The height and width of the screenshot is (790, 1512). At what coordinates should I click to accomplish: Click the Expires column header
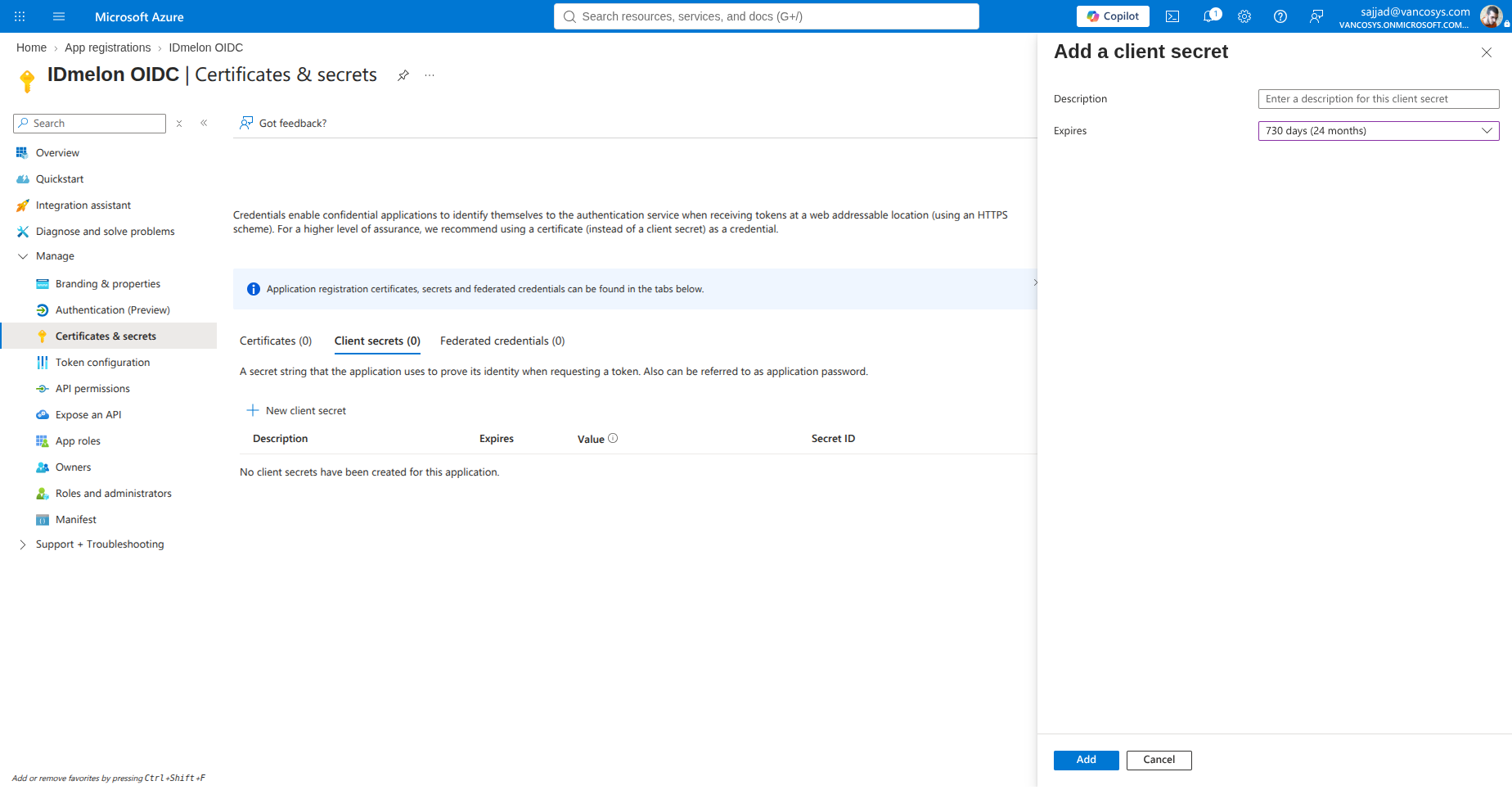(x=497, y=439)
